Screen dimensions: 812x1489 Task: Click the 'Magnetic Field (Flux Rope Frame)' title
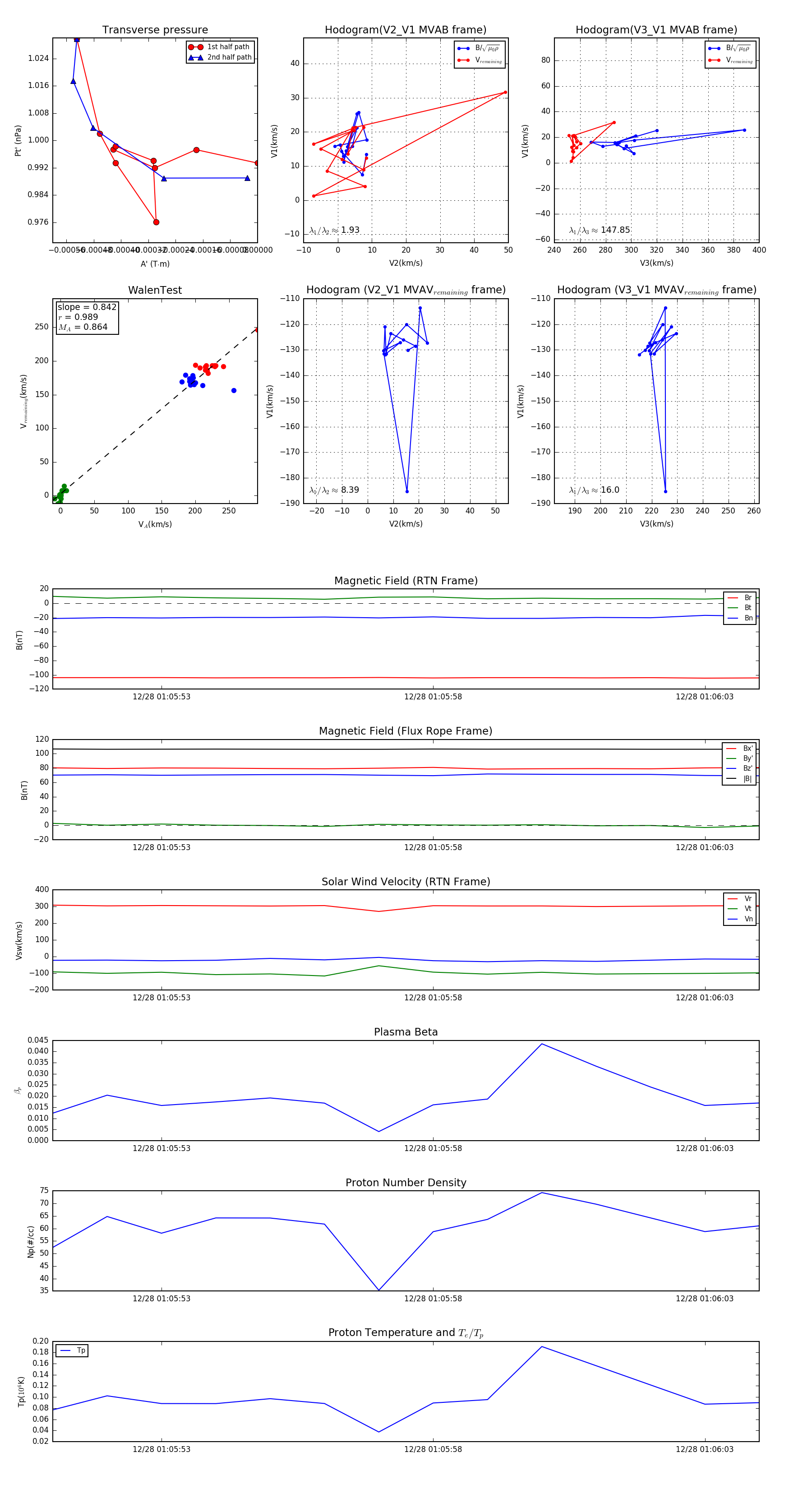[x=406, y=731]
